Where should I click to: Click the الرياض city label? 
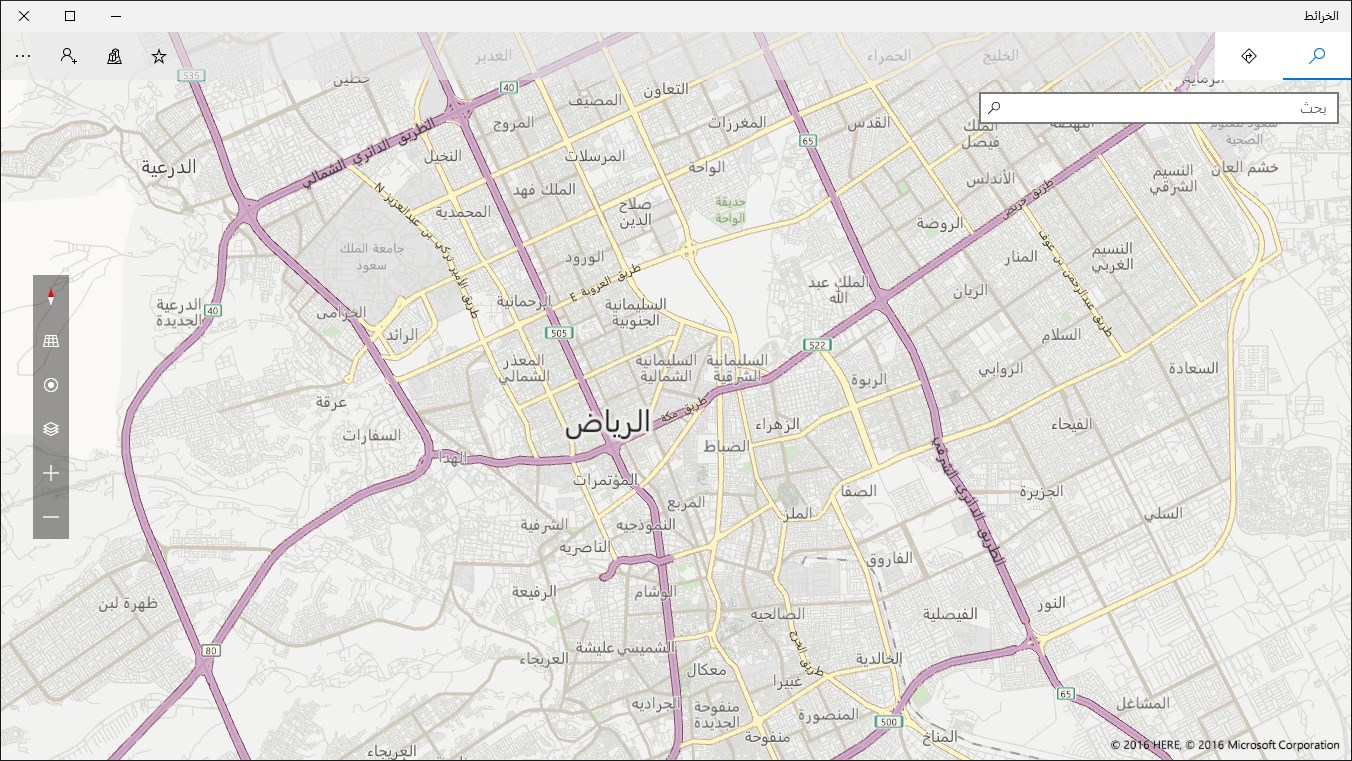(607, 423)
